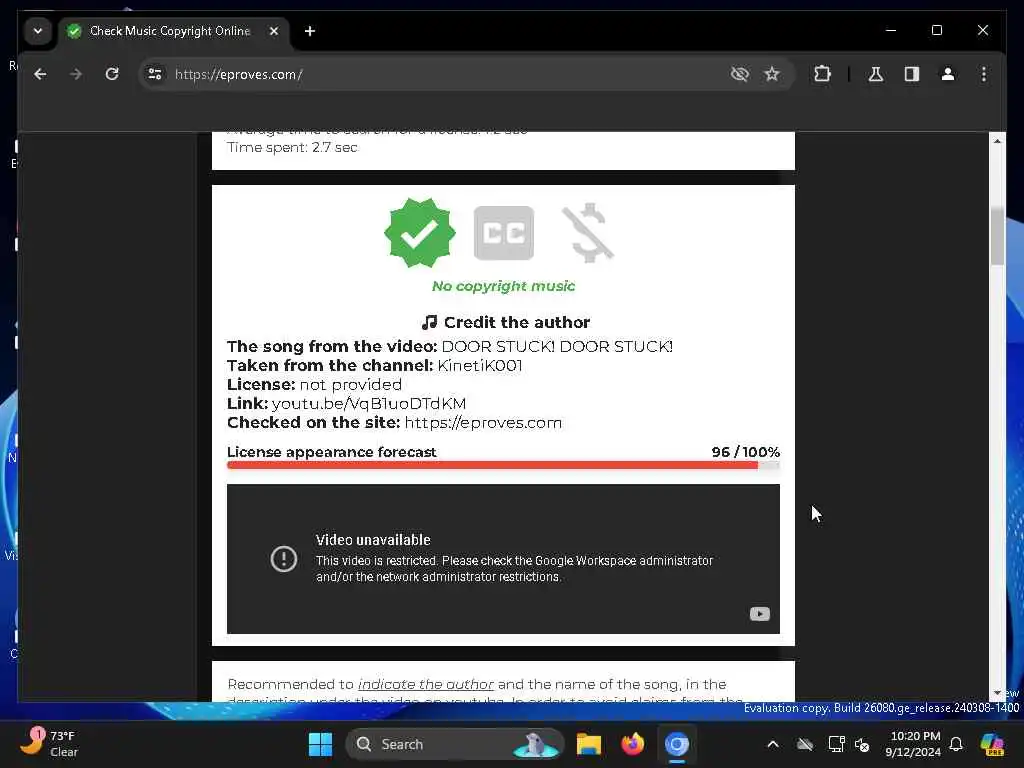Open site information icon in address bar
This screenshot has height=768, width=1024.
click(x=155, y=74)
